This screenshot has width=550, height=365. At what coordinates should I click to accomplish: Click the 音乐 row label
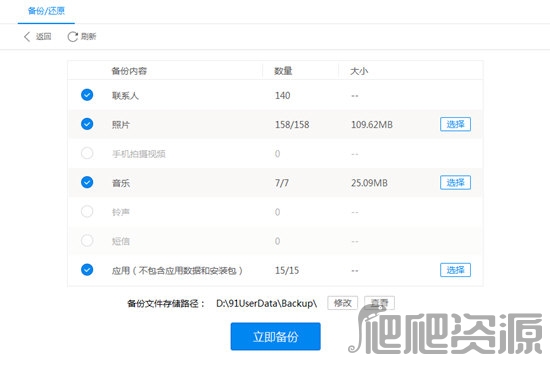(x=121, y=183)
